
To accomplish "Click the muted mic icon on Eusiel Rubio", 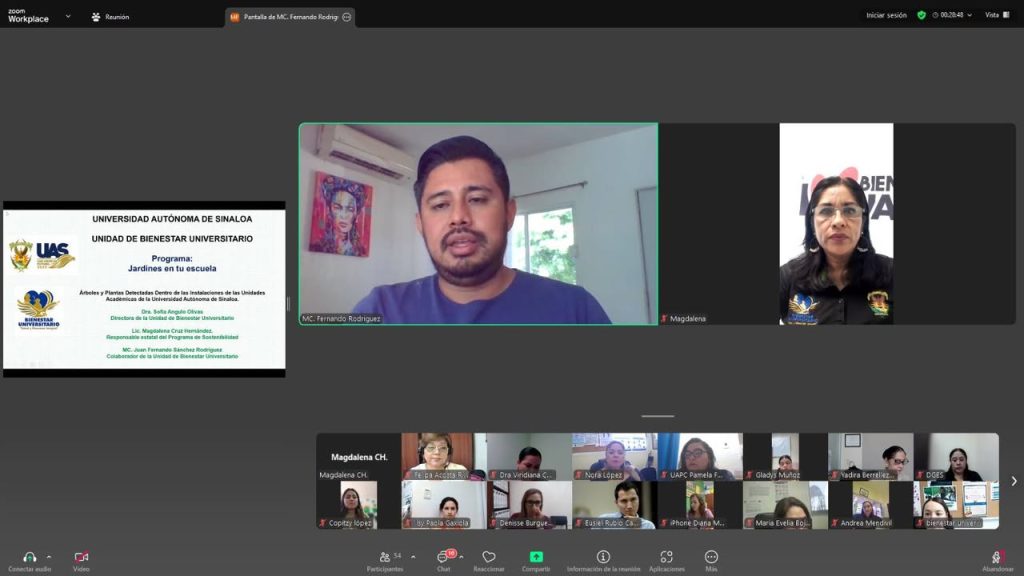I will (579, 523).
